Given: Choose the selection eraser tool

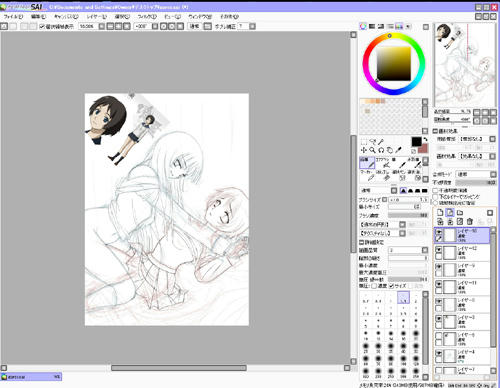Looking at the screenshot, I should [x=415, y=175].
